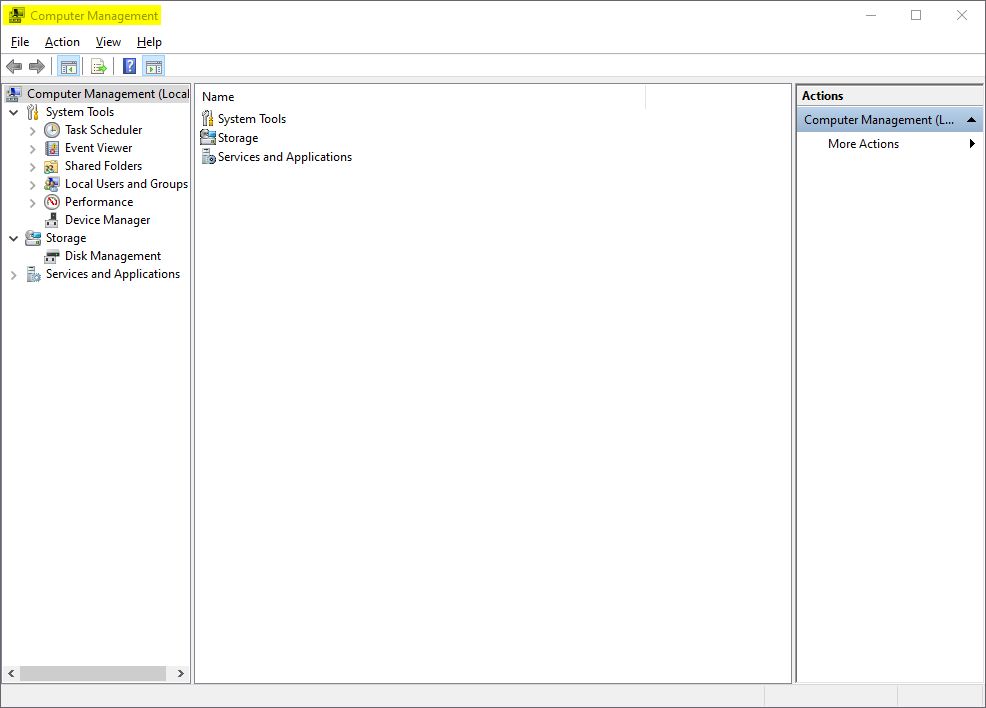
Task: Toggle the Show/Hide Action Pane button
Action: coord(153,67)
